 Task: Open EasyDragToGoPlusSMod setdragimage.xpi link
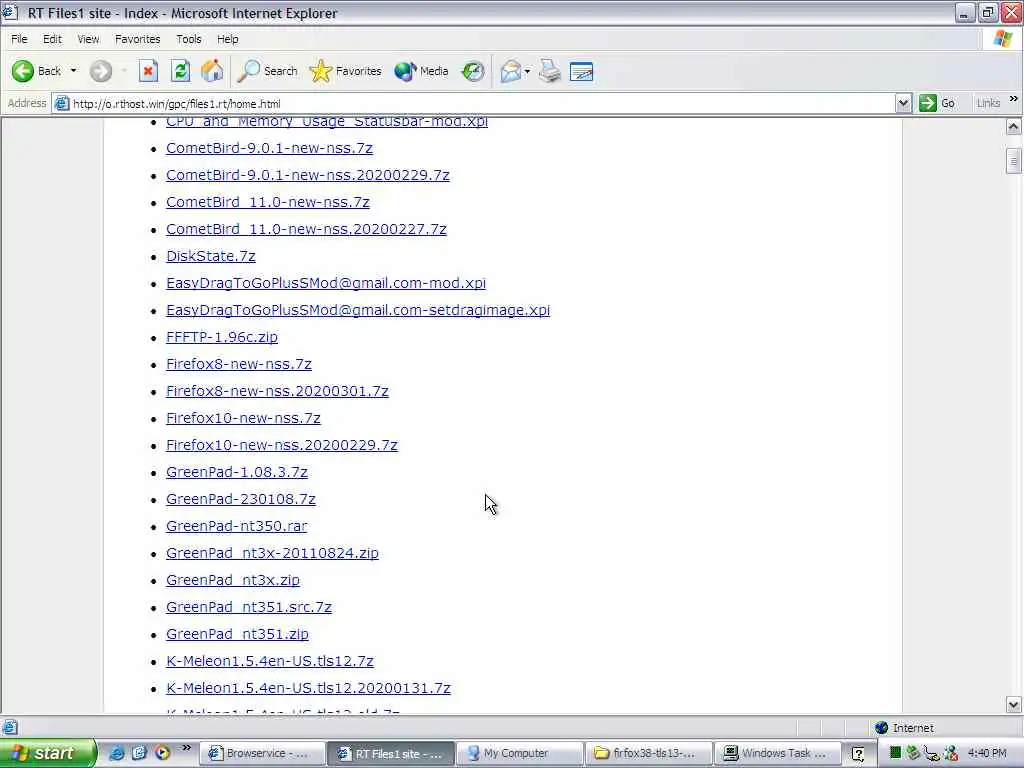point(358,310)
